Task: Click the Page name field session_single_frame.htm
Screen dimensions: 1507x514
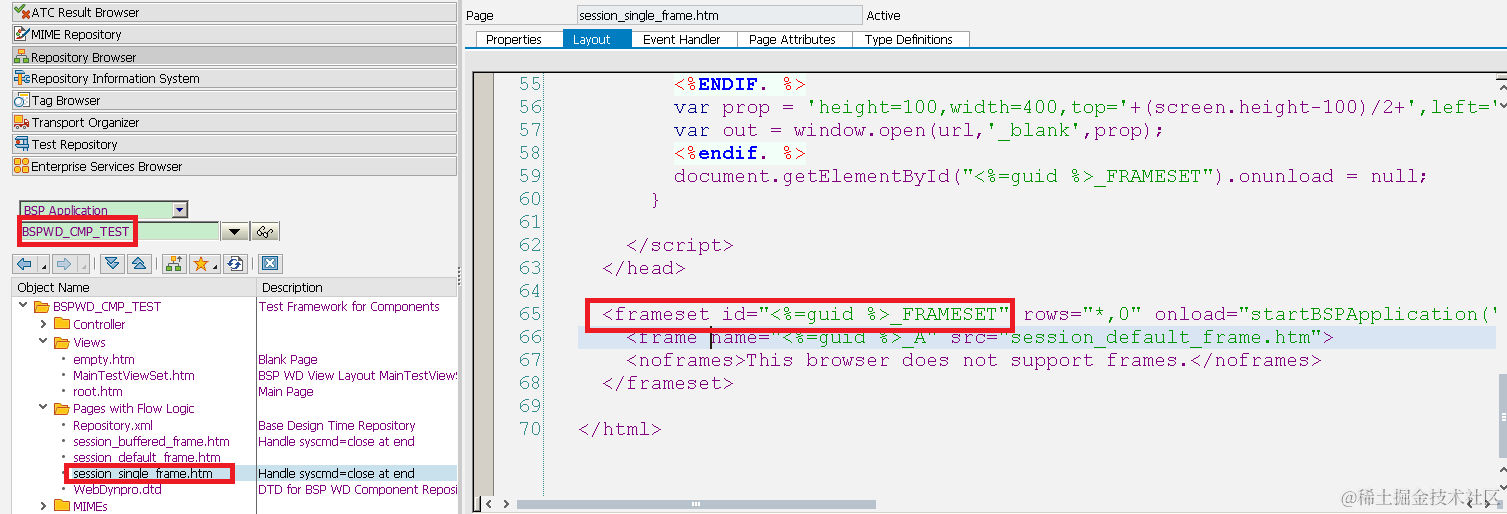Action: [x=719, y=15]
